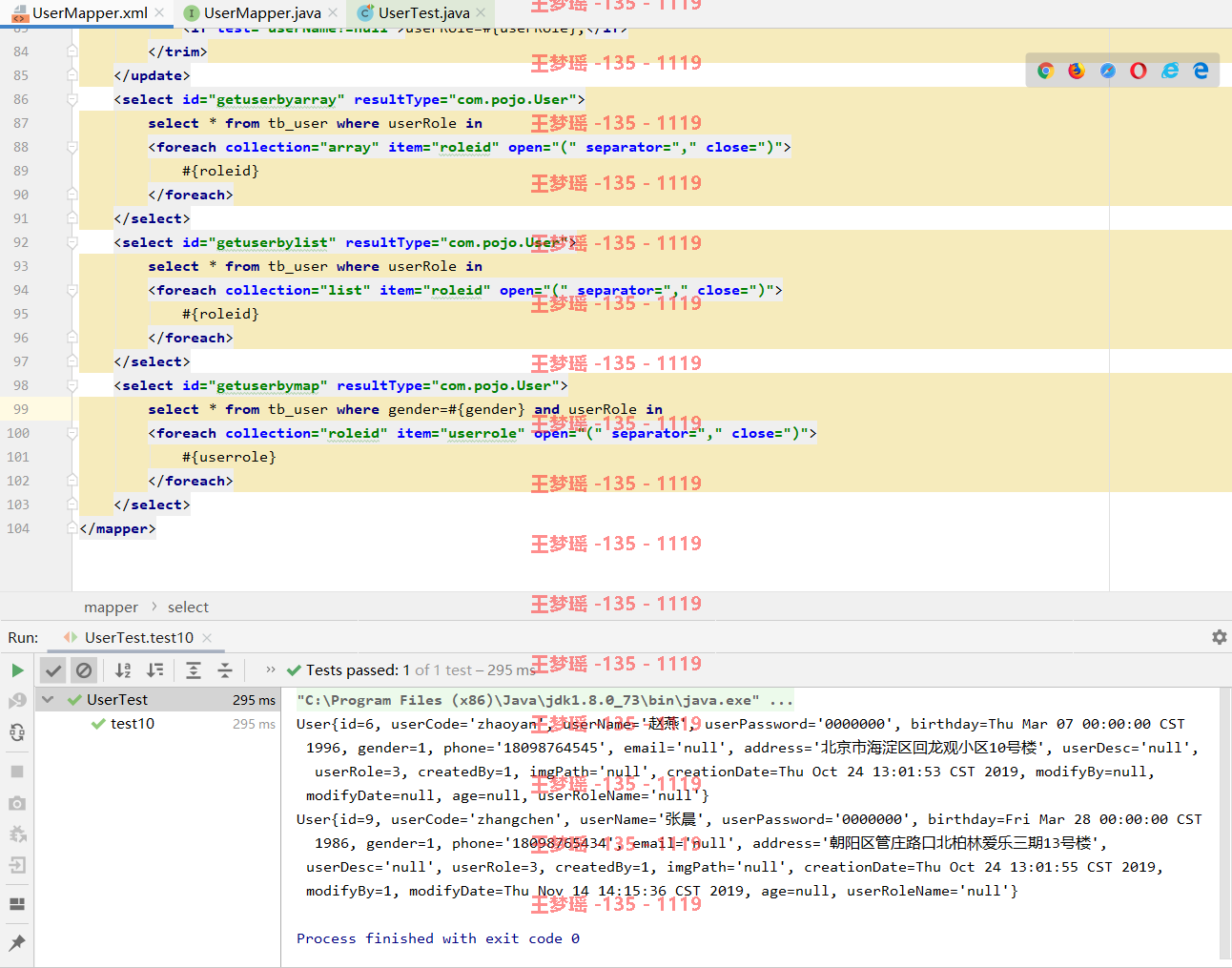Screen dimensions: 1232x968
Task: Open Run panel settings gear
Action: pyautogui.click(x=1219, y=637)
